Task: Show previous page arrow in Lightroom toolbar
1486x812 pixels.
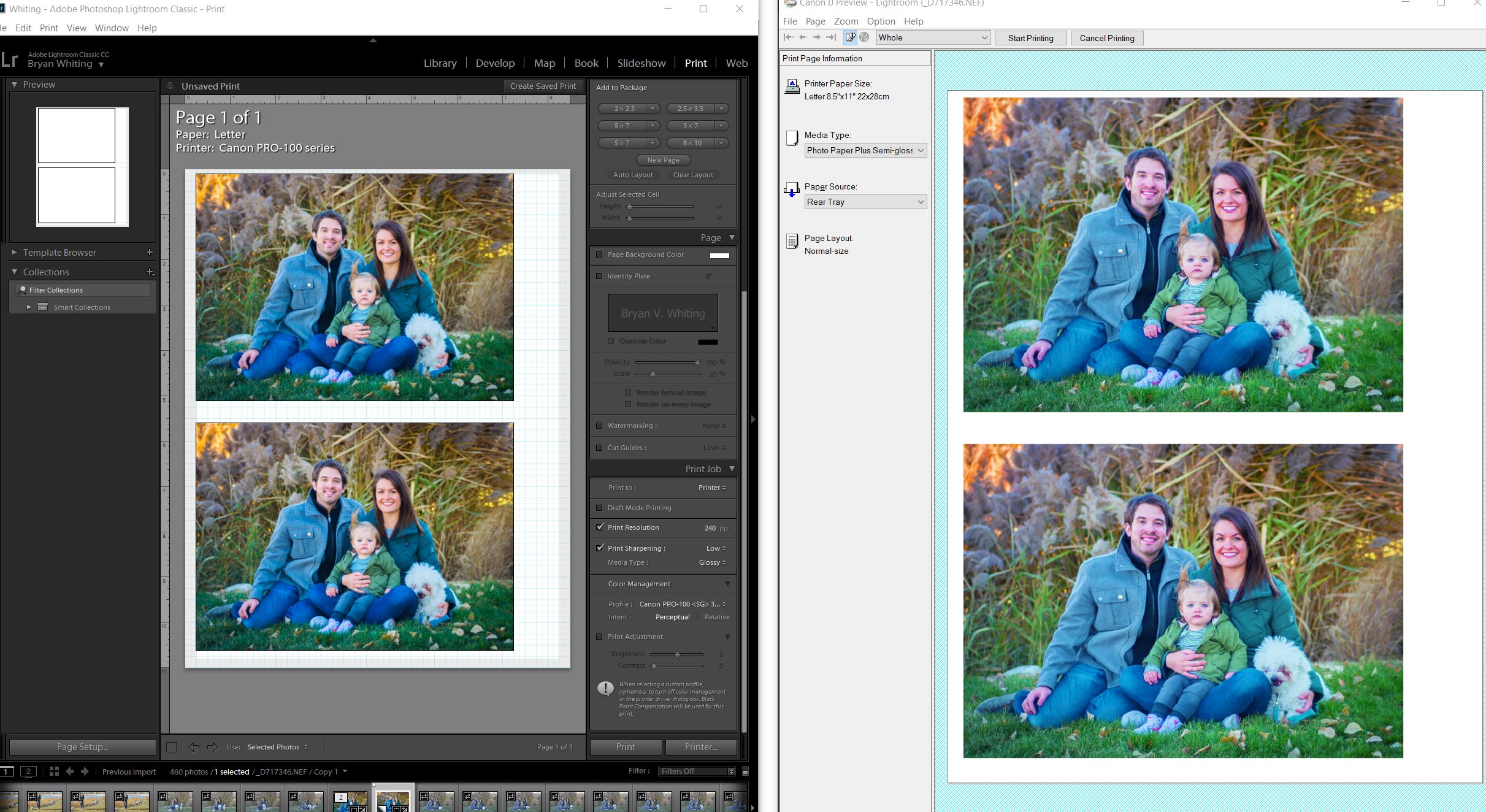Action: [x=194, y=747]
